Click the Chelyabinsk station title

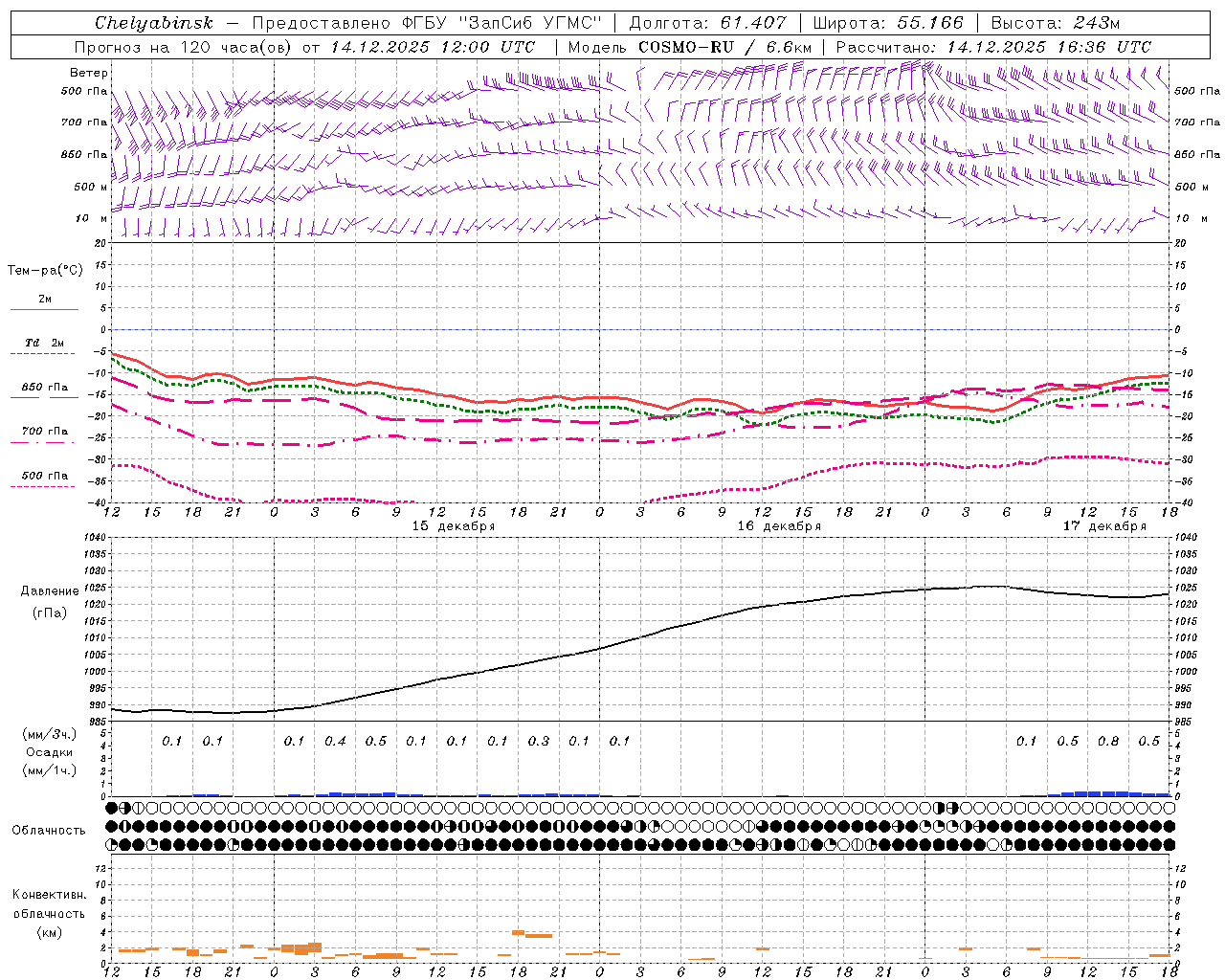tap(153, 23)
